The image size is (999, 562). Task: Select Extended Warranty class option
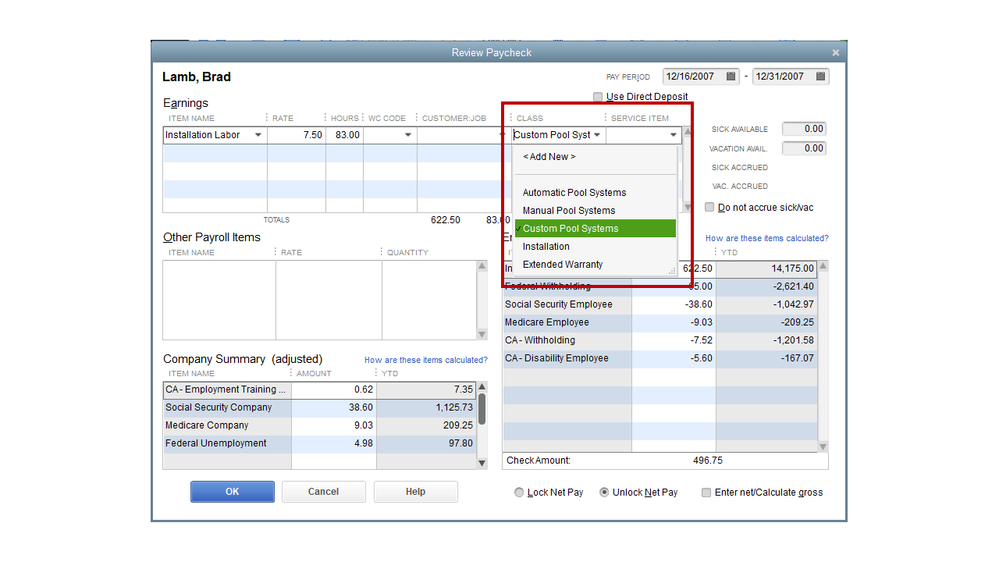point(595,264)
